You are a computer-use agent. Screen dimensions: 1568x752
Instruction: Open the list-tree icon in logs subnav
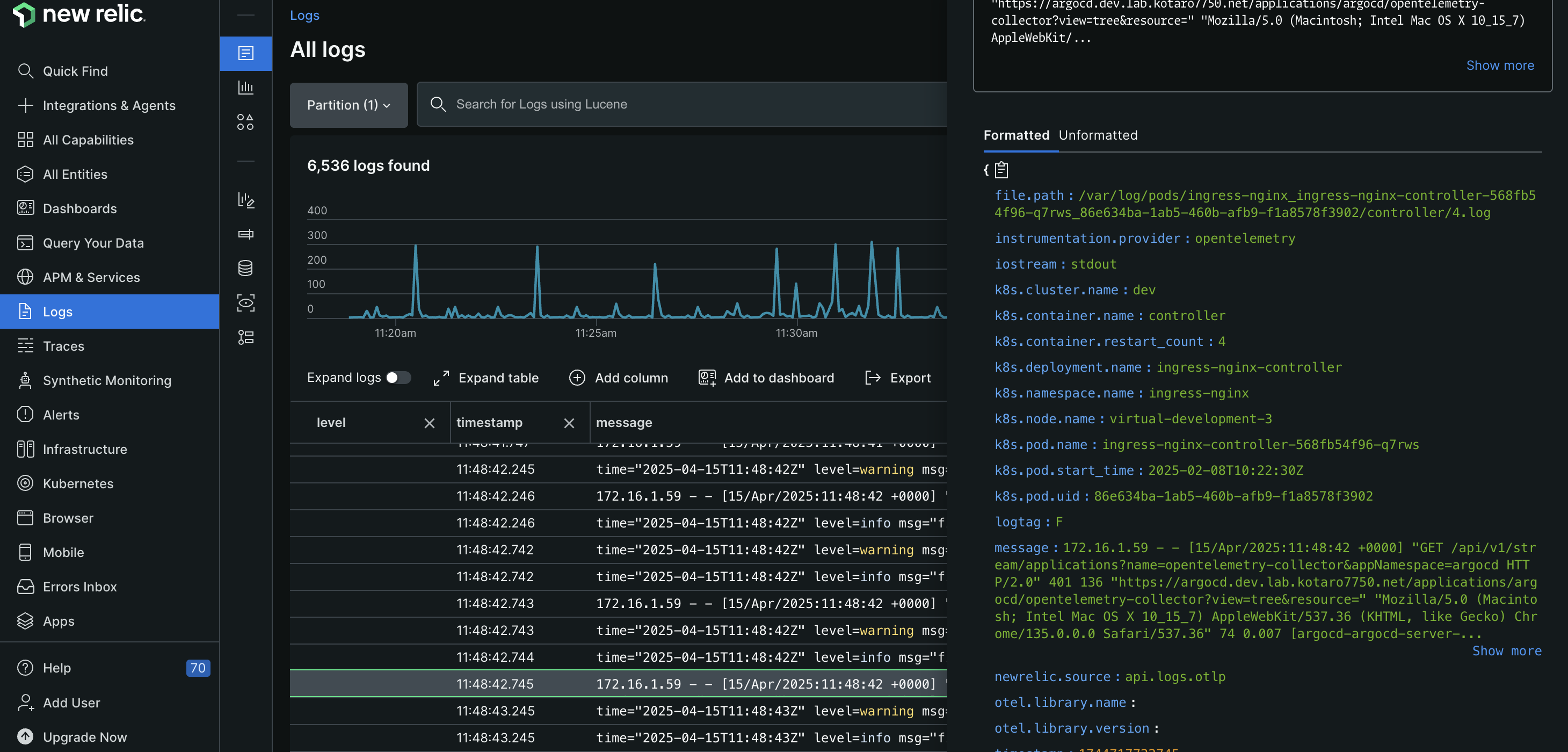pos(246,337)
